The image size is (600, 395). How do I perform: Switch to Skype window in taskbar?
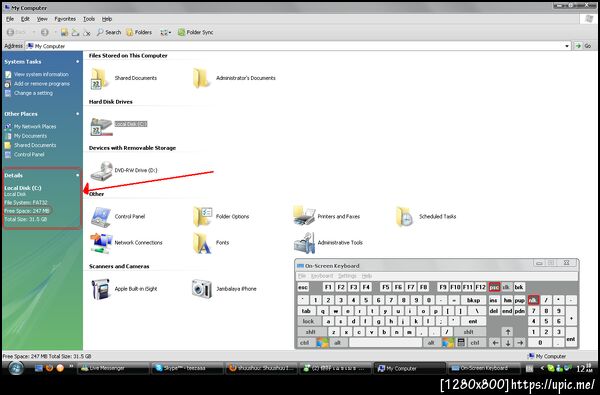187,368
